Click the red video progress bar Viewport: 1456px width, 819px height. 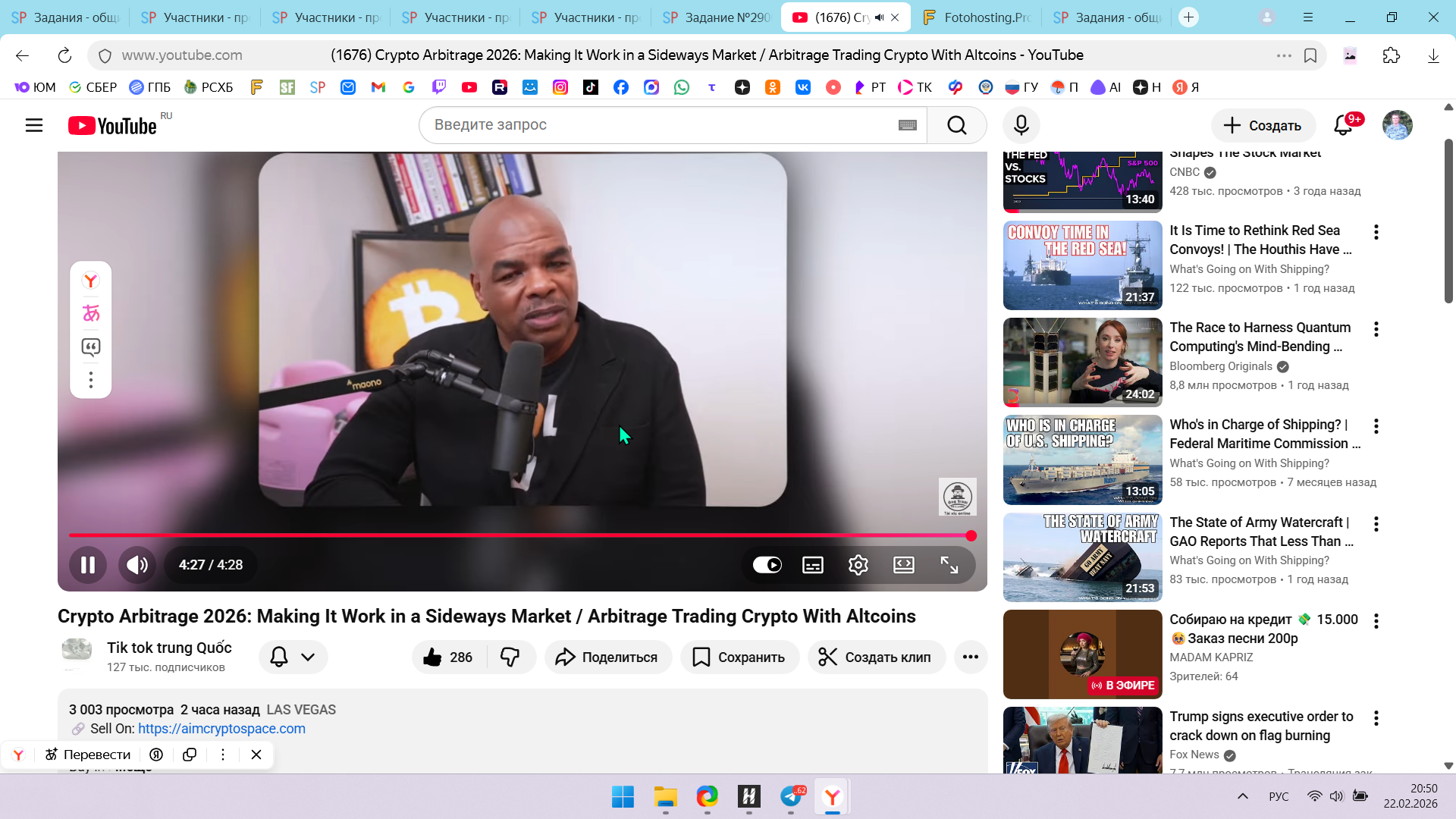[516, 535]
